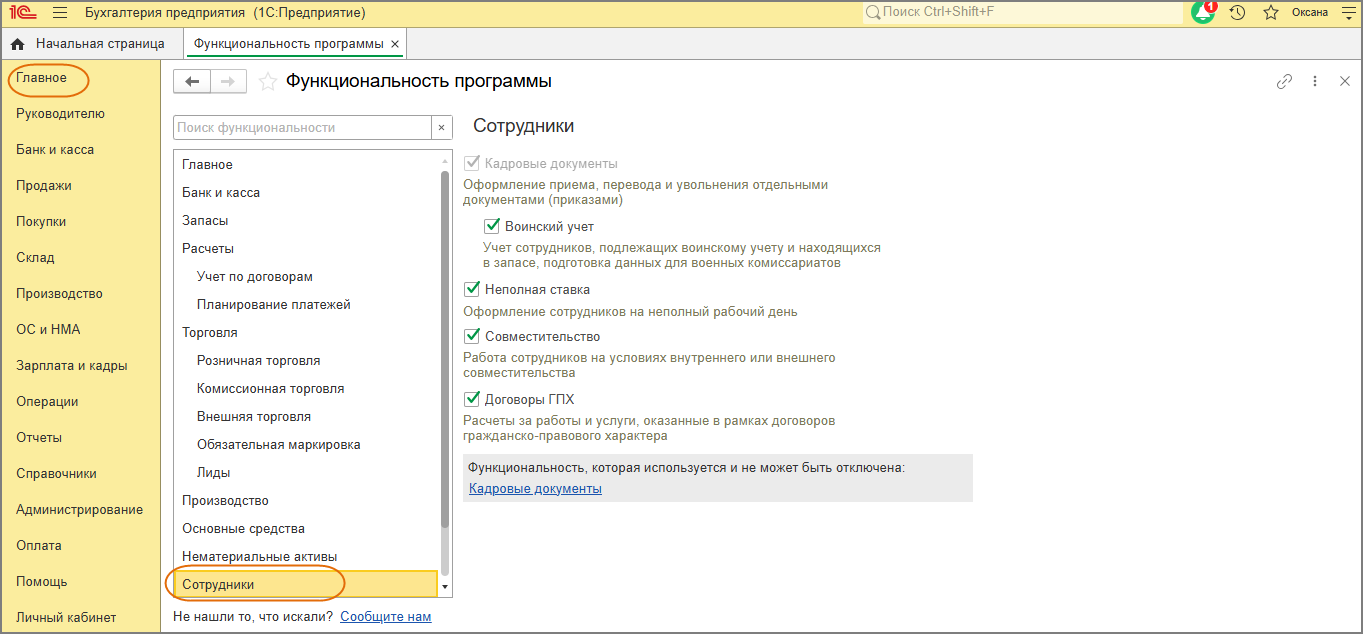Disable the Договоры ГПХ checkbox
Screen dimensions: 1363x634
pyautogui.click(x=473, y=399)
